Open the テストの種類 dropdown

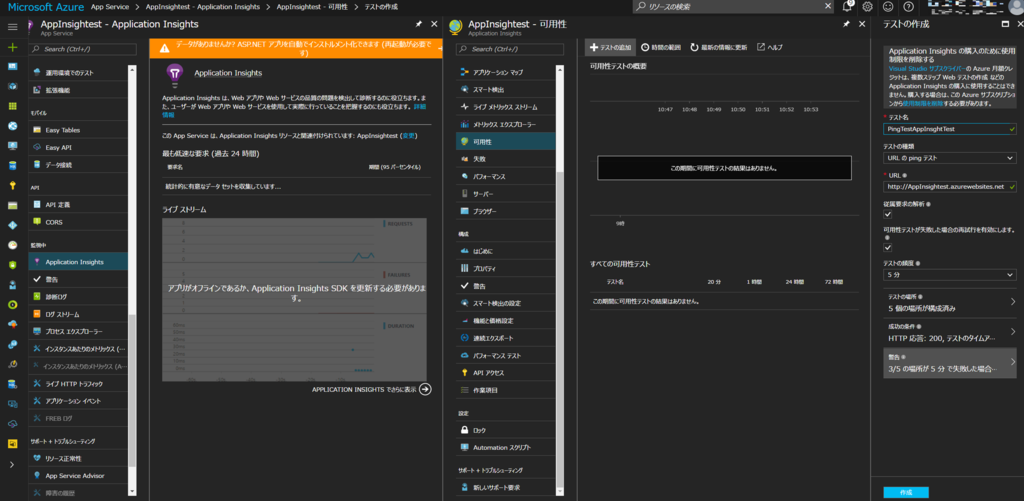[949, 158]
